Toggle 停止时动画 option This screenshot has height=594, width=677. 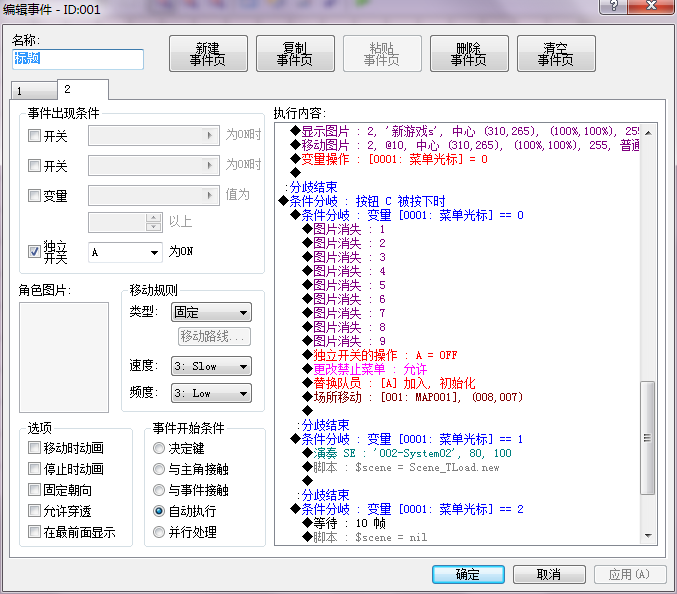pyautogui.click(x=34, y=468)
